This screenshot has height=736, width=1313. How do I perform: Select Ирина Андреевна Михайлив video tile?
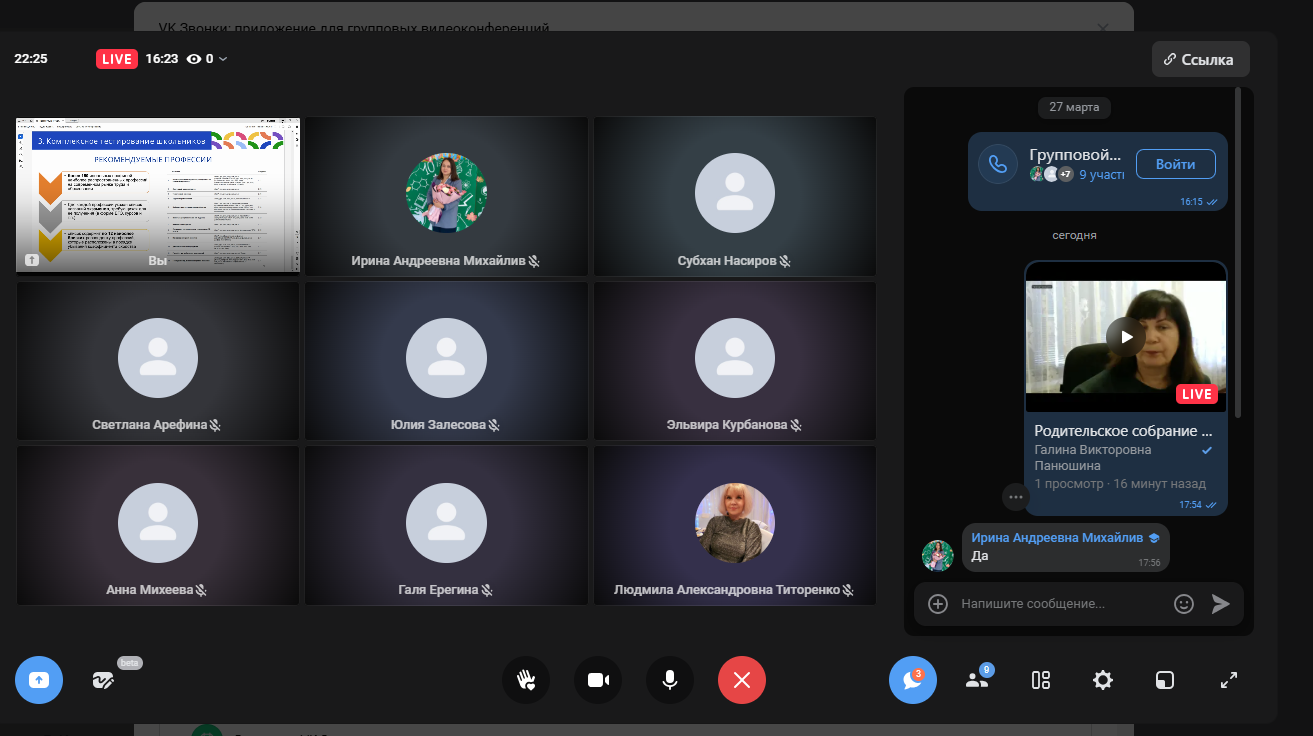click(446, 196)
